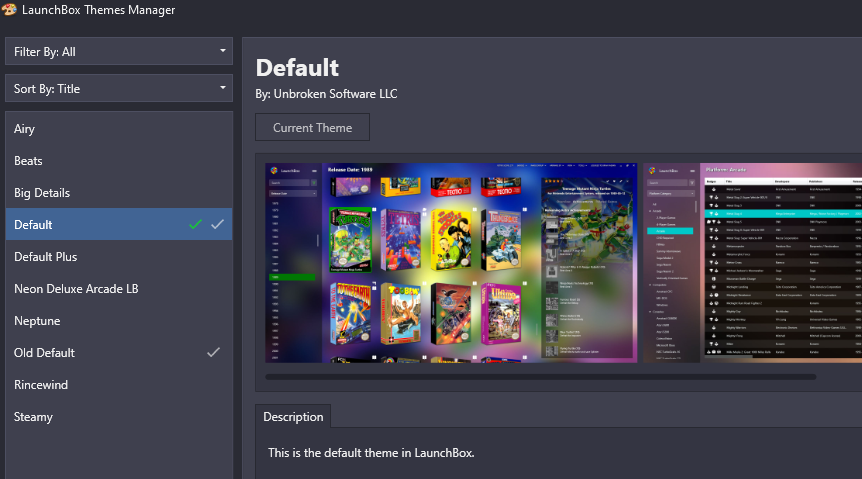Click the horizontal scrollbar under previews

coord(540,377)
